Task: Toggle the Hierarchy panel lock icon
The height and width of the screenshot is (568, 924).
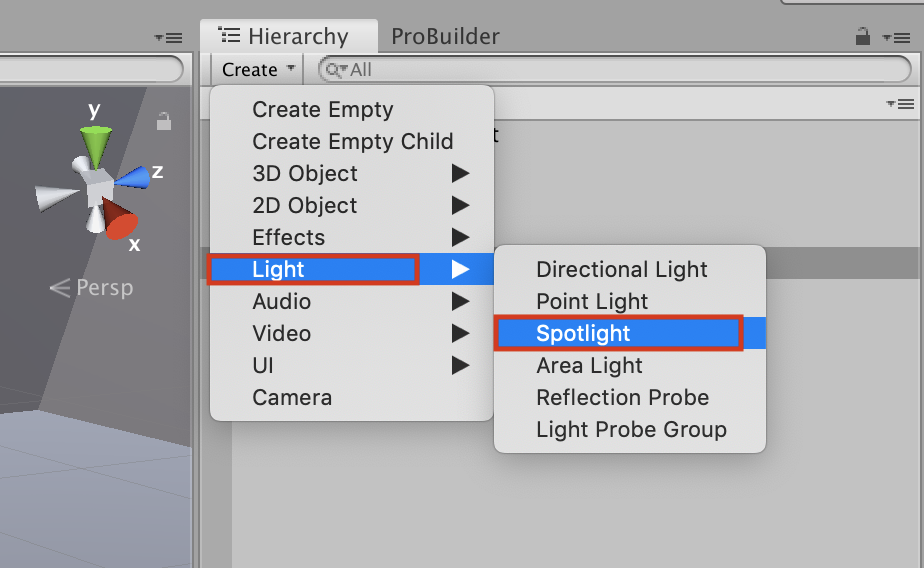Action: (x=862, y=37)
